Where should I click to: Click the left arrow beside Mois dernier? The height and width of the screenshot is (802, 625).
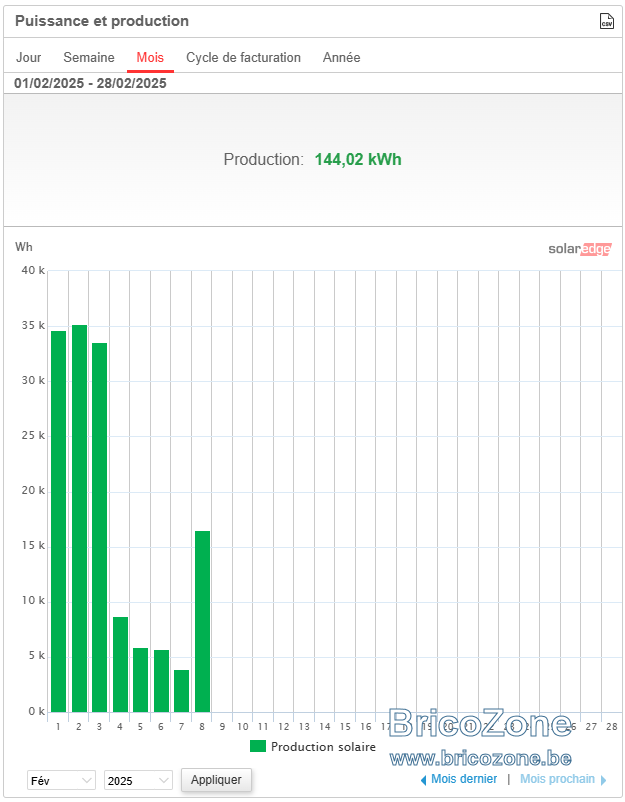[x=423, y=780]
